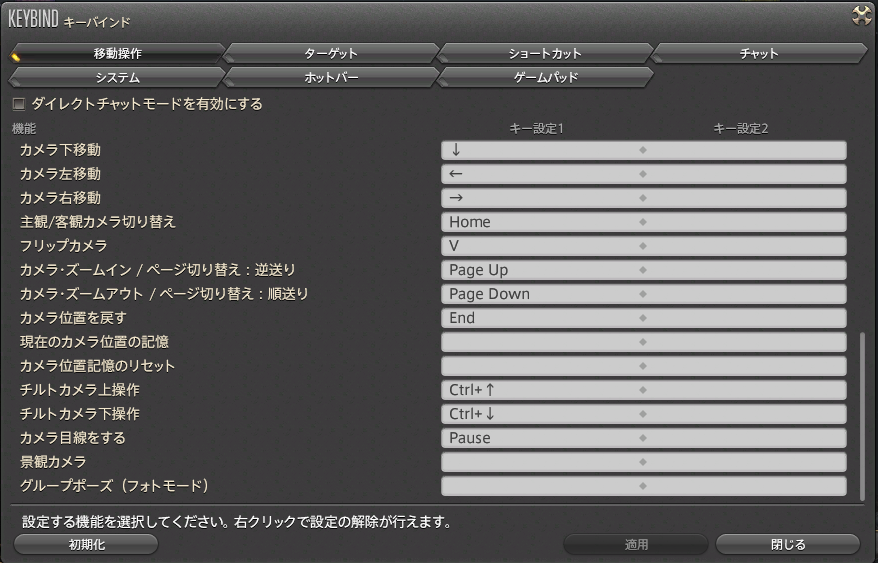Image resolution: width=878 pixels, height=563 pixels.
Task: Click the カメラ･ズームアウト function label
Action: tap(164, 294)
